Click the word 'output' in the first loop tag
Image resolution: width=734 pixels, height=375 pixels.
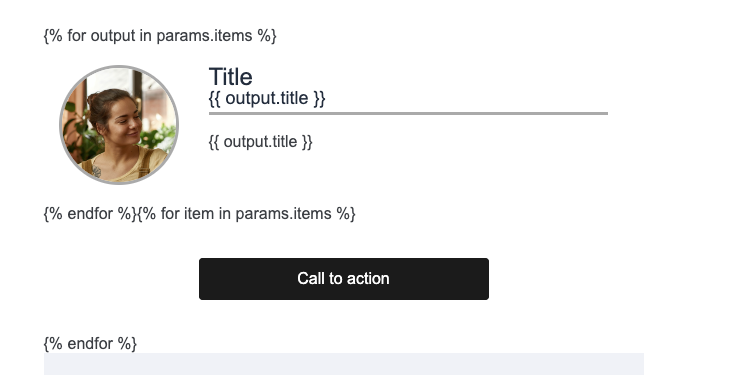point(113,36)
